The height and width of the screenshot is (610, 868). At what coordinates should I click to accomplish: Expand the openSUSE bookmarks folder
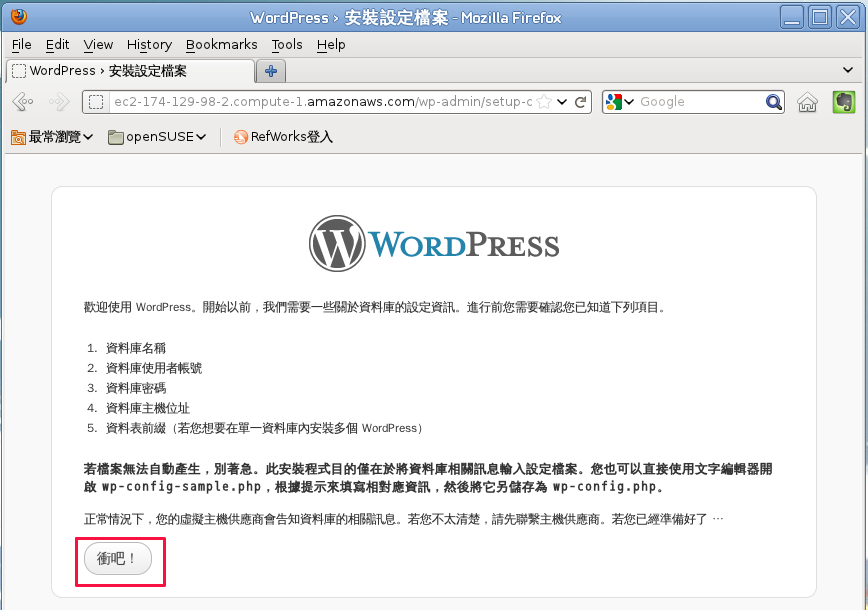[x=157, y=137]
